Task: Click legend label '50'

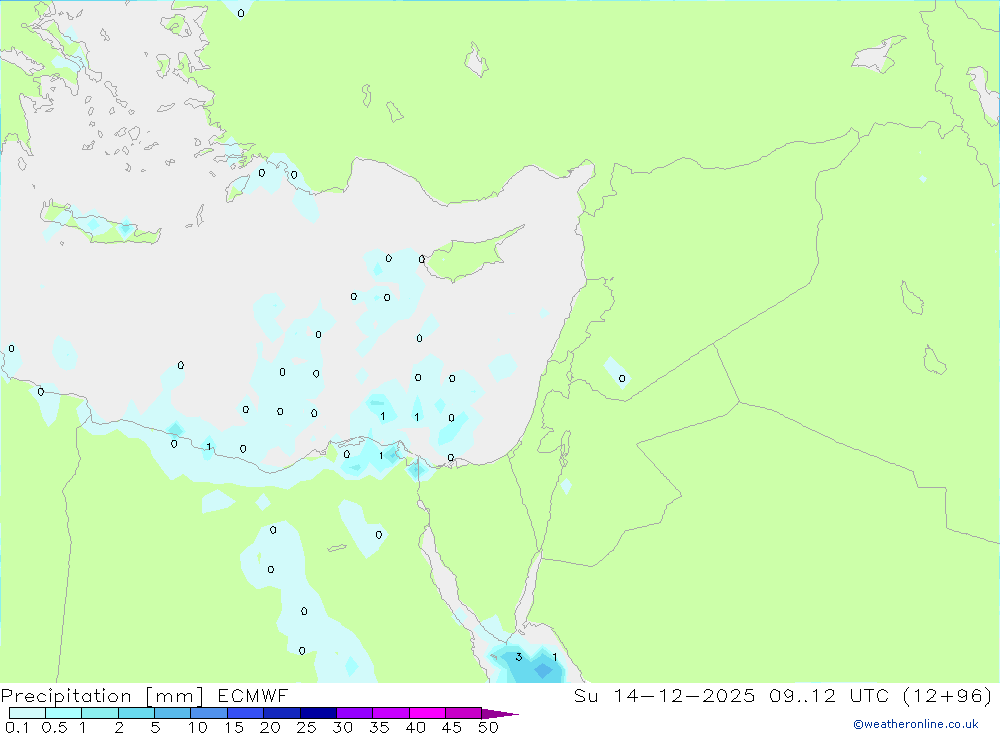Action: 488,727
